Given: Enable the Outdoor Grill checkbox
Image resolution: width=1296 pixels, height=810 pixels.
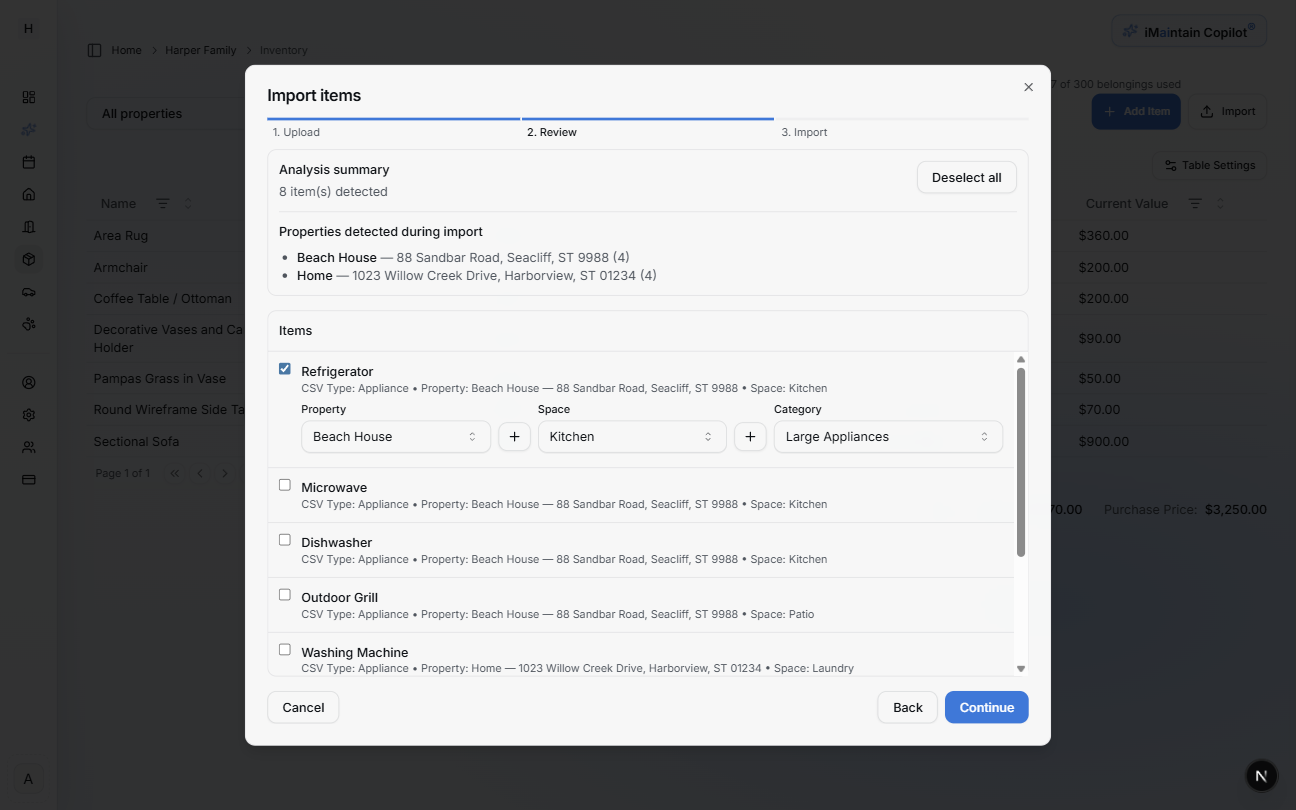Looking at the screenshot, I should click(x=284, y=594).
